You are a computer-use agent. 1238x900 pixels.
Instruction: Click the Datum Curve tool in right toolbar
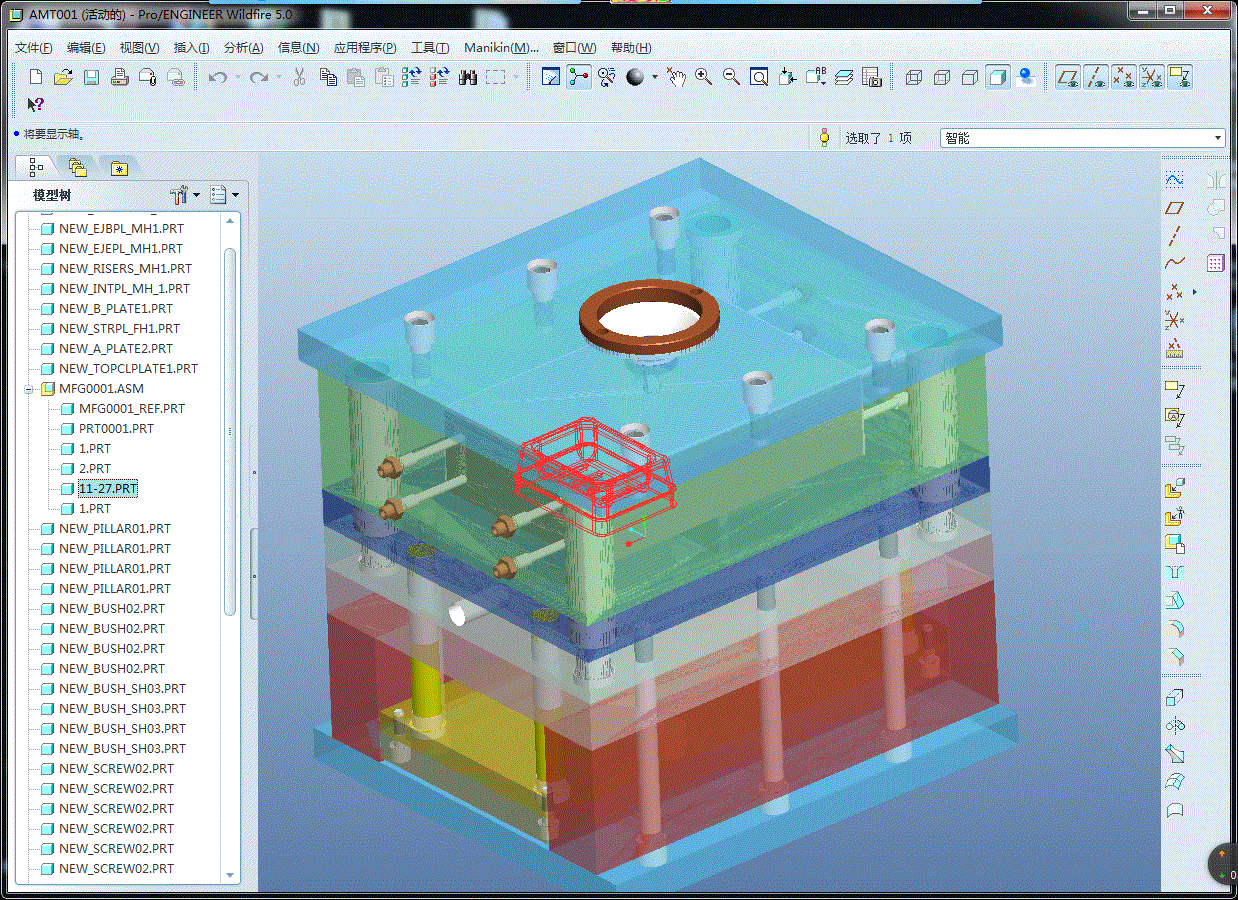[x=1175, y=264]
